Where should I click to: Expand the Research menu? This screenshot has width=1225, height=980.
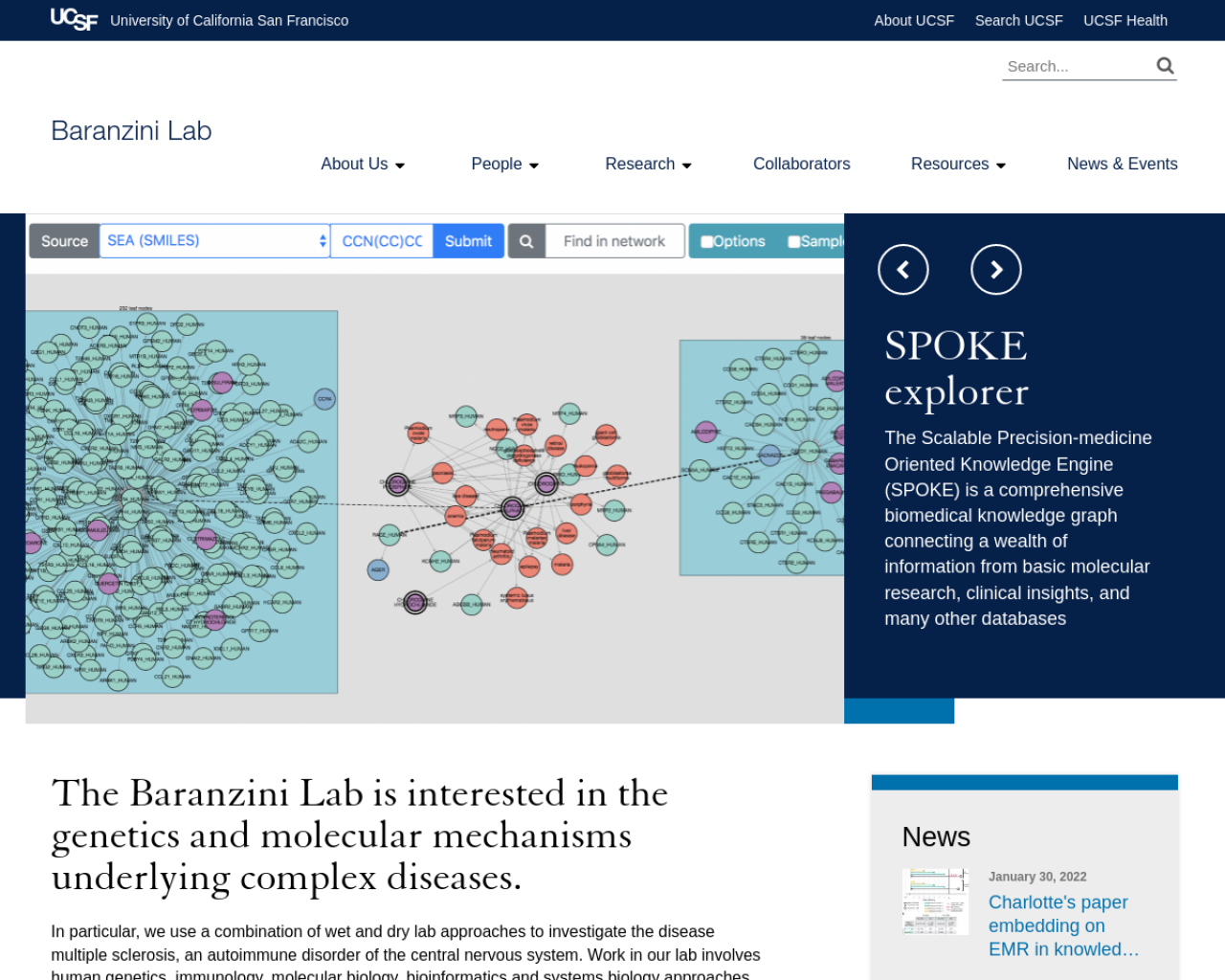click(648, 164)
